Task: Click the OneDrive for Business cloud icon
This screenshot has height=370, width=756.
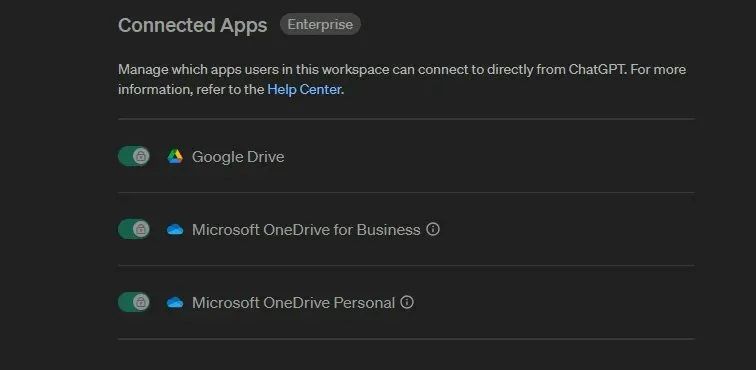Action: pos(175,230)
